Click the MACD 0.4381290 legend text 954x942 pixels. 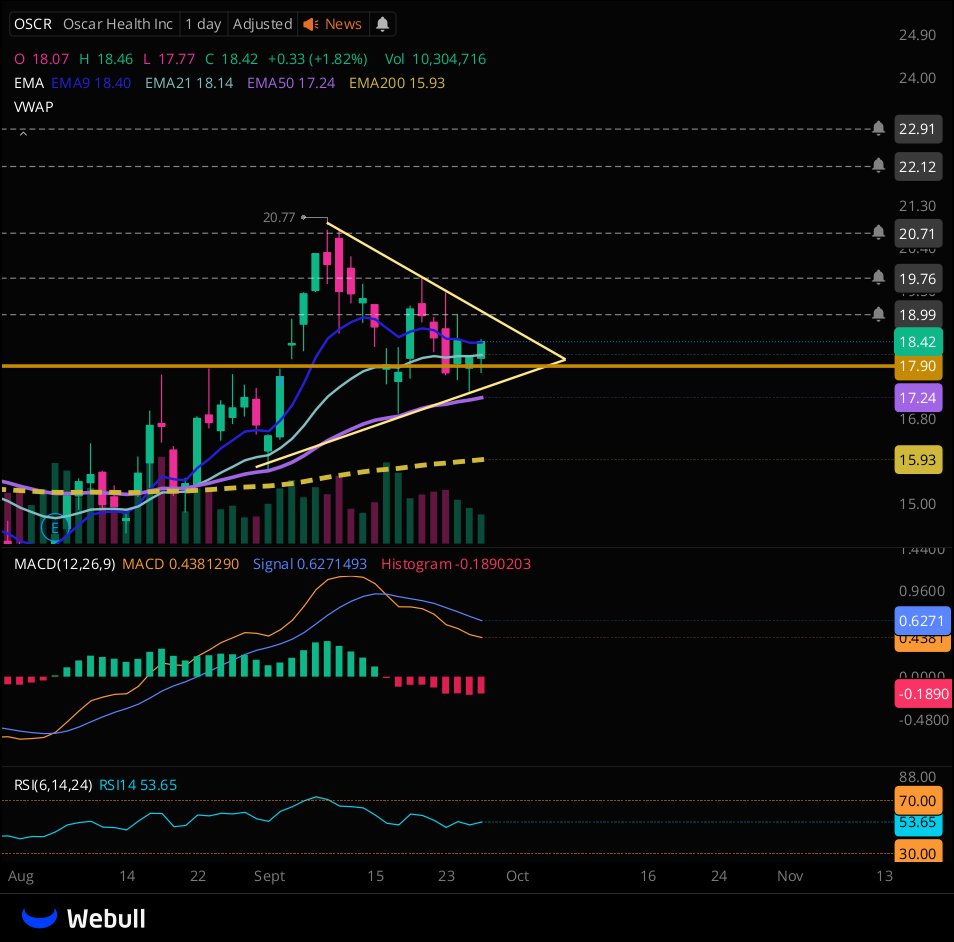(180, 564)
